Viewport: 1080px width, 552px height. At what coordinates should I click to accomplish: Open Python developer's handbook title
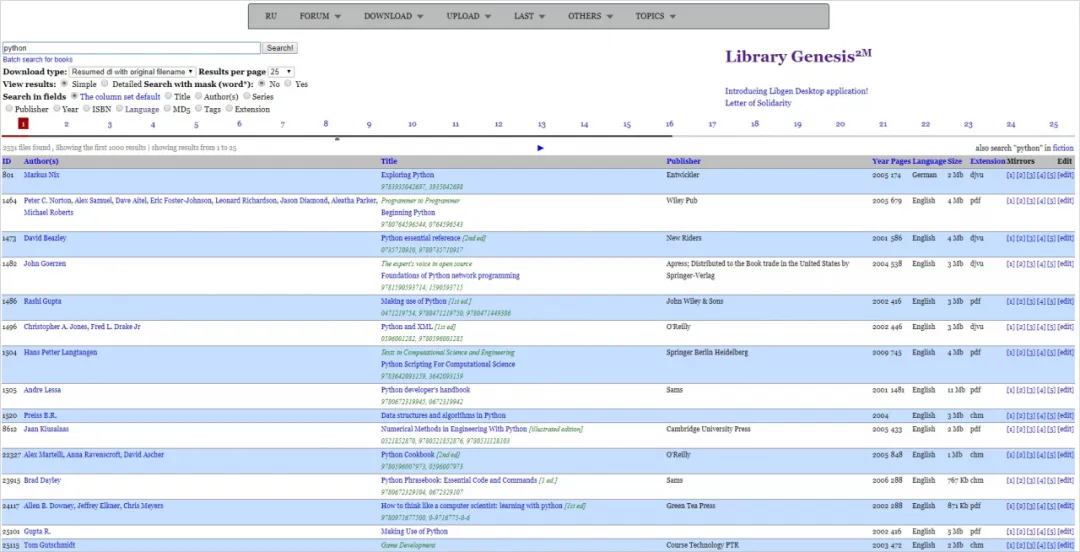coord(425,390)
